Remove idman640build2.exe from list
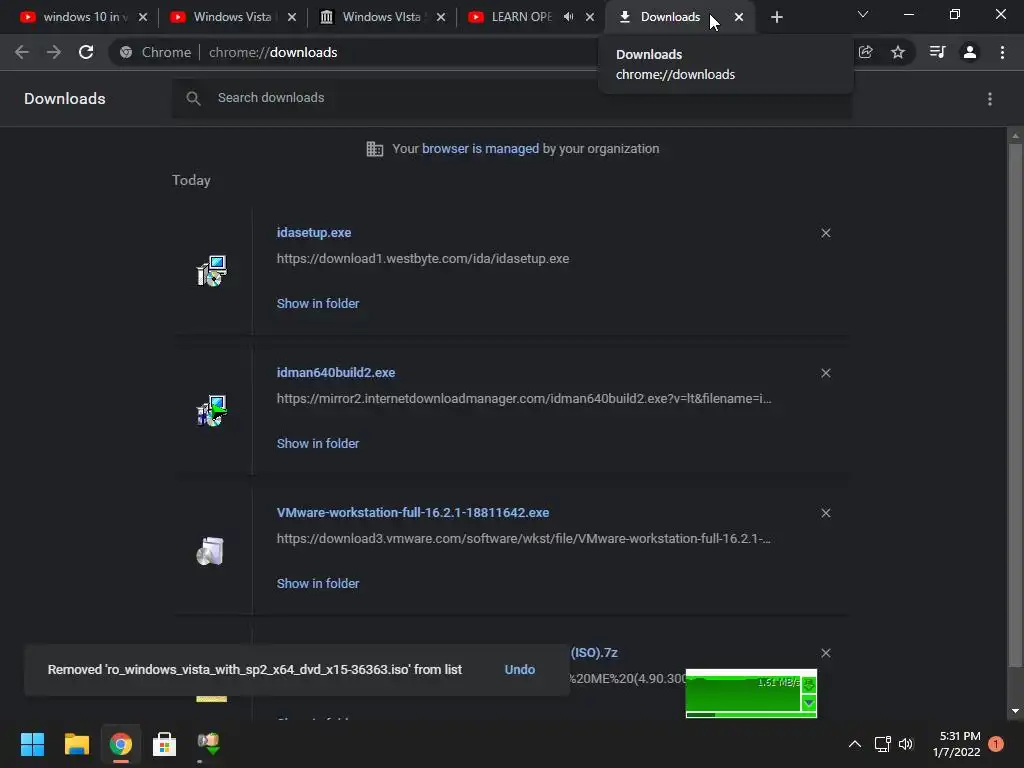Screen dimensions: 1024x768 [825, 373]
